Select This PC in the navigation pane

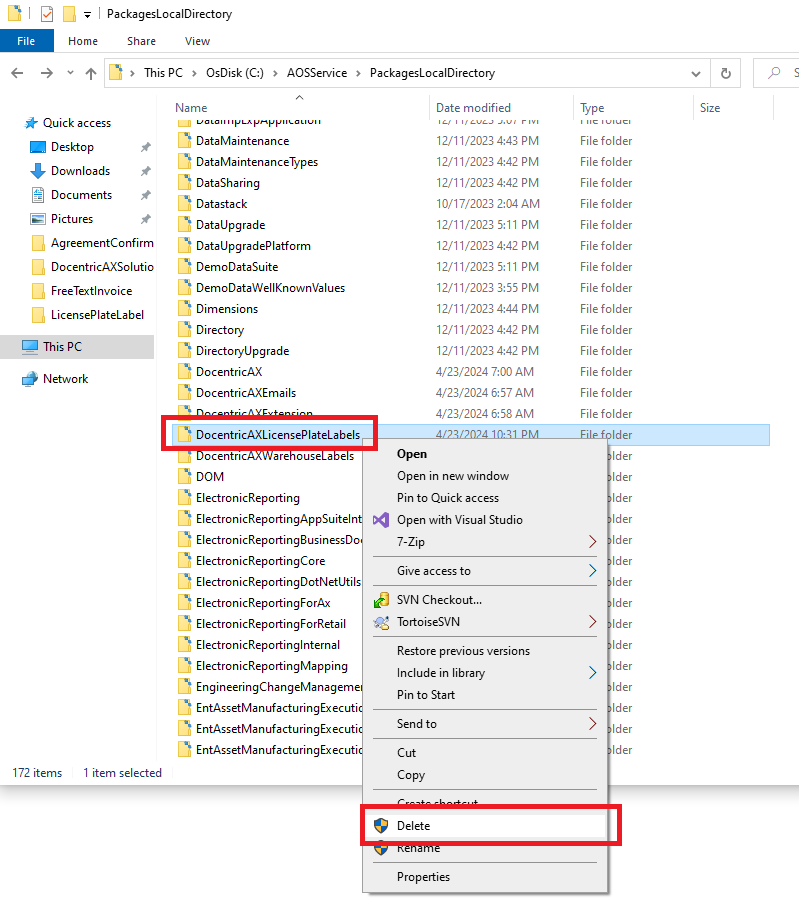pyautogui.click(x=62, y=347)
